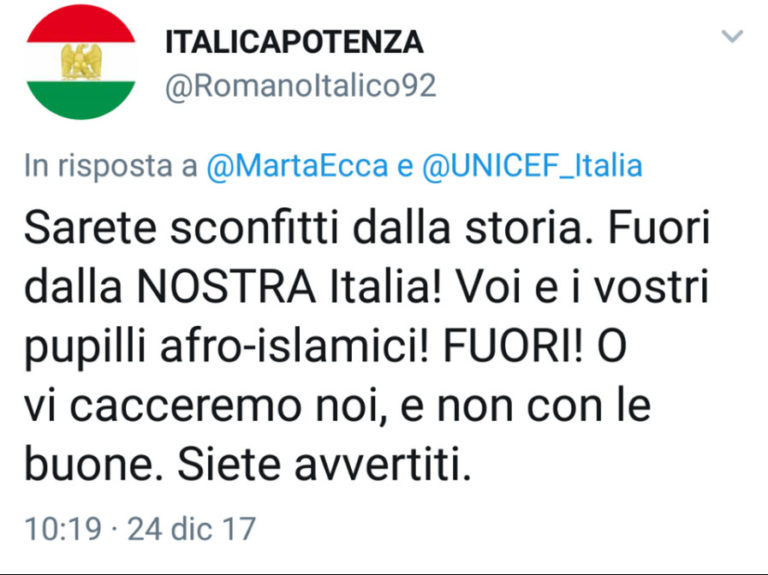Visit the @UNICEF_Italia mention
This screenshot has width=768, height=575.
(530, 166)
